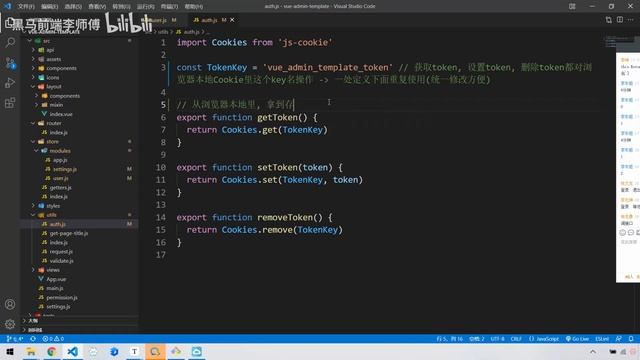Screen dimensions: 640x360
Task: Click the editor minimap
Action: [x=611, y=41]
